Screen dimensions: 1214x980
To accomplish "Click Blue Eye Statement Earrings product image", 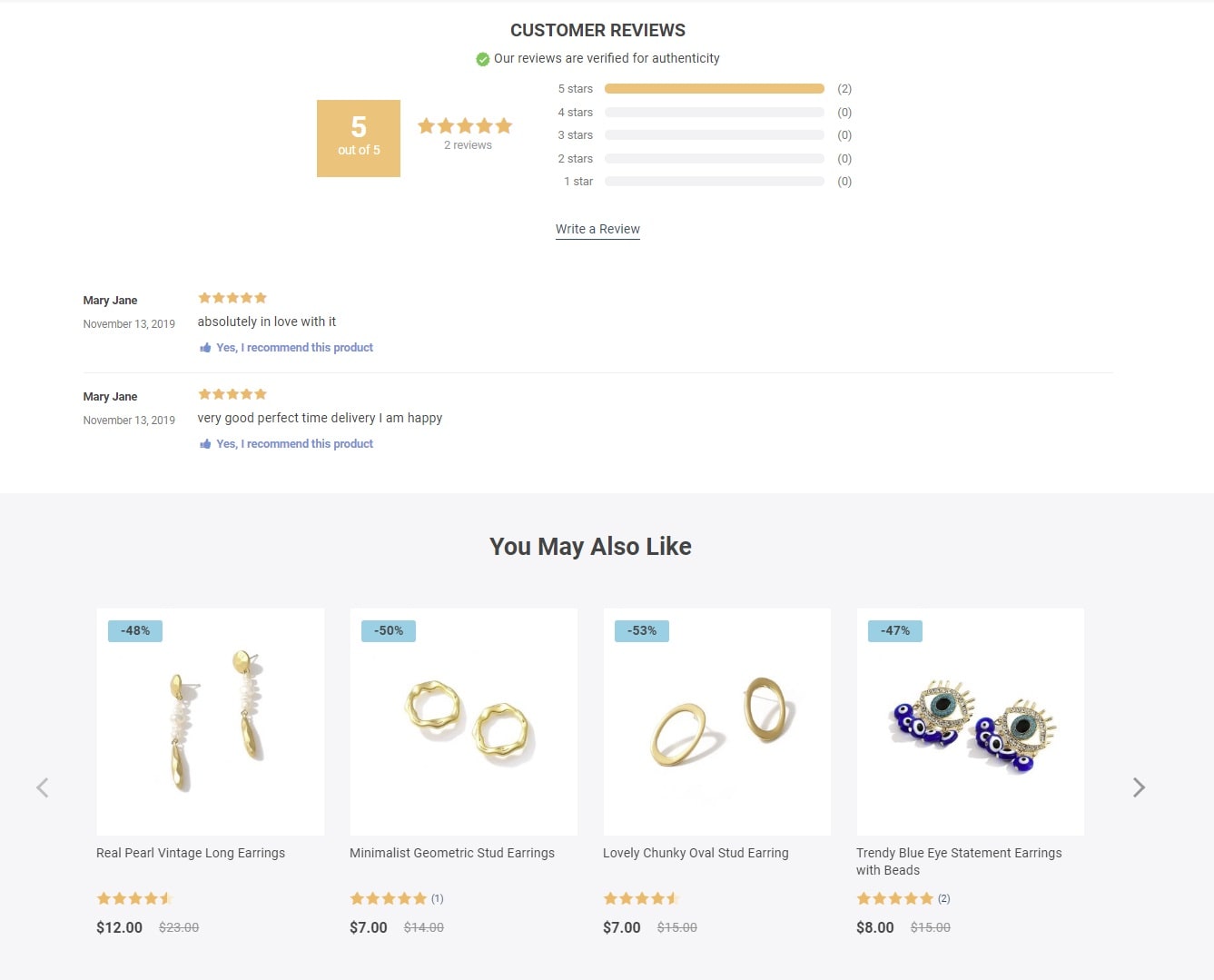I will pos(970,722).
